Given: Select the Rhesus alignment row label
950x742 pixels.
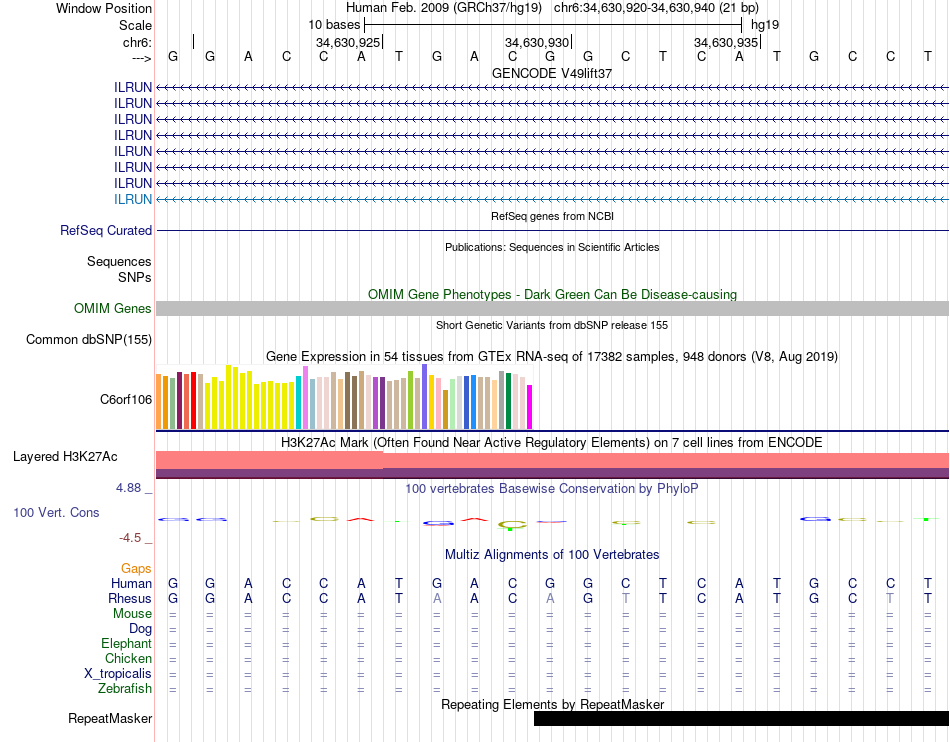Looking at the screenshot, I should click(130, 598).
